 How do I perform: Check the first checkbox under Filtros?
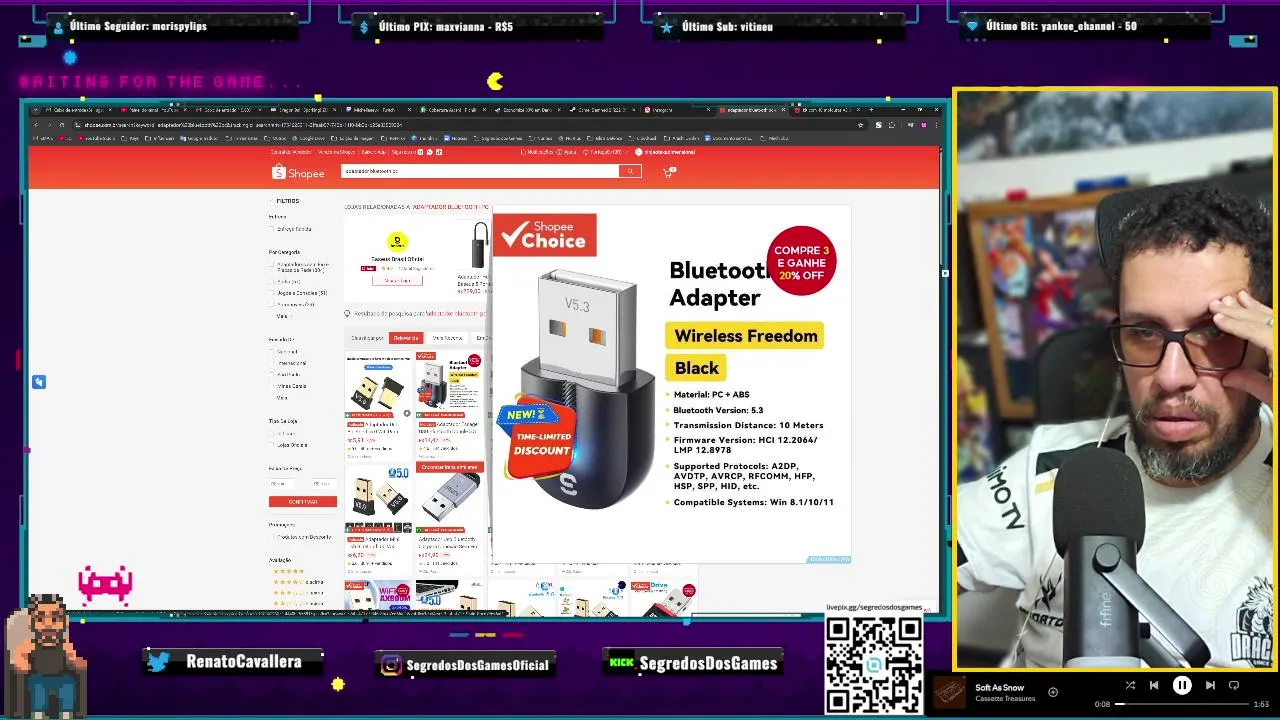(272, 229)
